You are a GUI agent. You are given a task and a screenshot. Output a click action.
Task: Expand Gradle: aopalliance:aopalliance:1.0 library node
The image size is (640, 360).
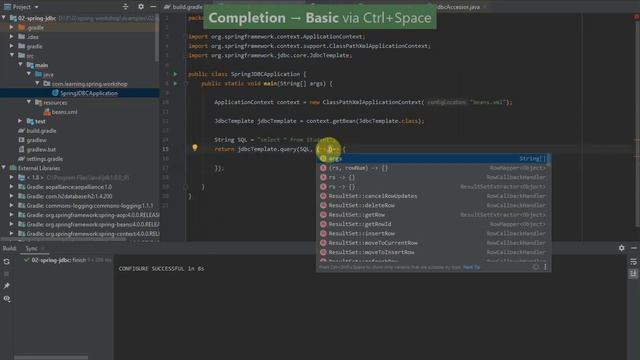pyautogui.click(x=12, y=187)
